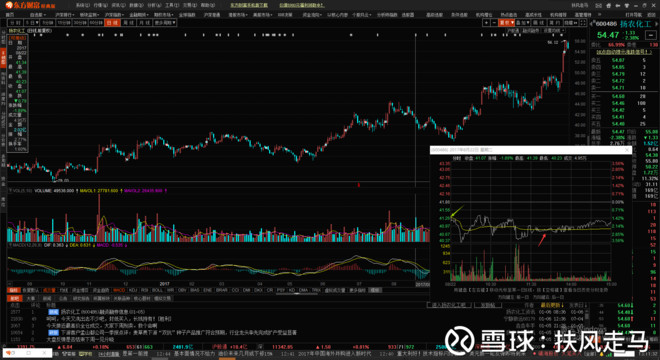The height and width of the screenshot is (360, 660).
Task: Open 交易 menu
Action: click(x=189, y=5)
